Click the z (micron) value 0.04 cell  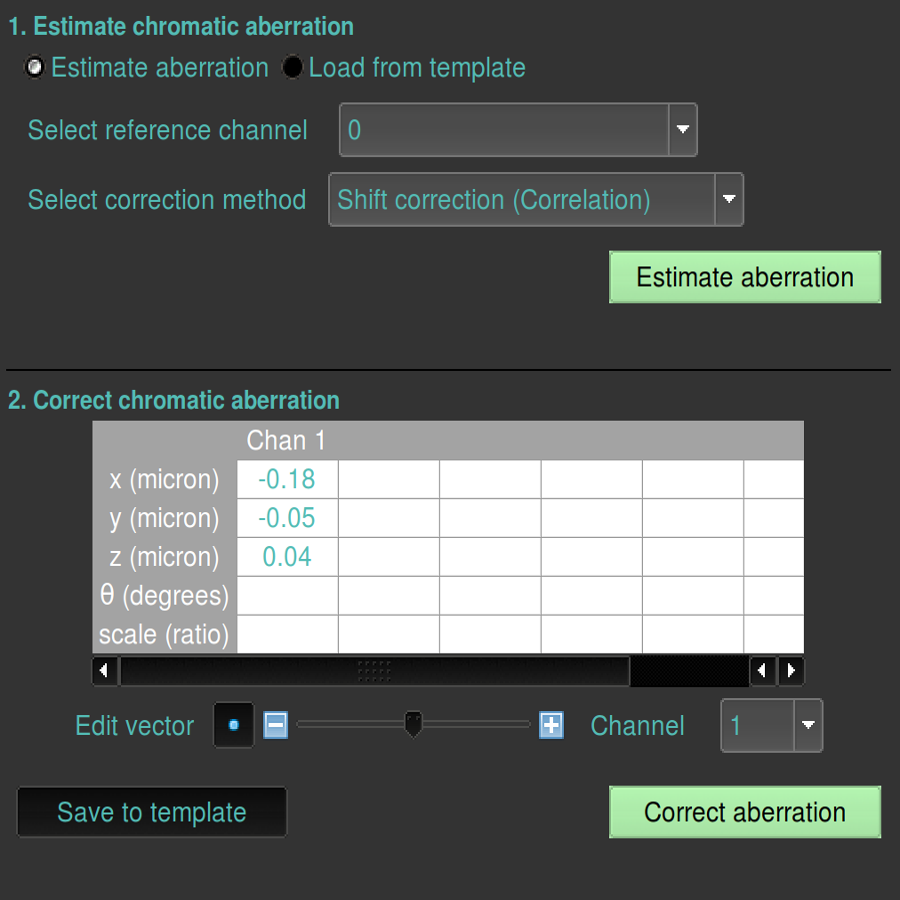pos(287,557)
